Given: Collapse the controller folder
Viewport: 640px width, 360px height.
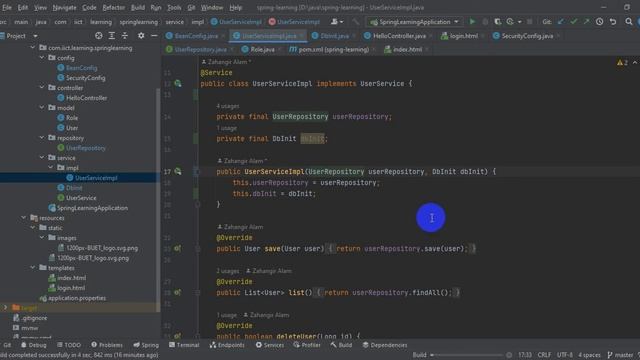Looking at the screenshot, I should click(42, 87).
